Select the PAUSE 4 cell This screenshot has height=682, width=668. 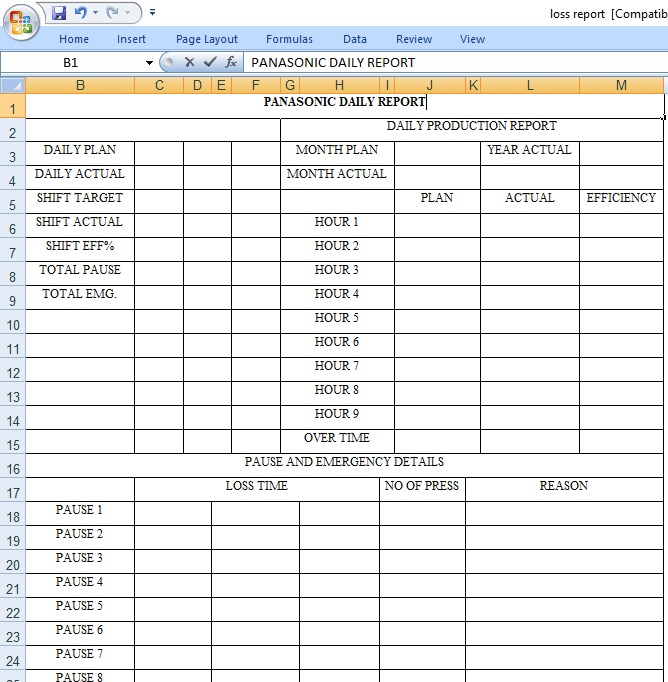(x=80, y=585)
